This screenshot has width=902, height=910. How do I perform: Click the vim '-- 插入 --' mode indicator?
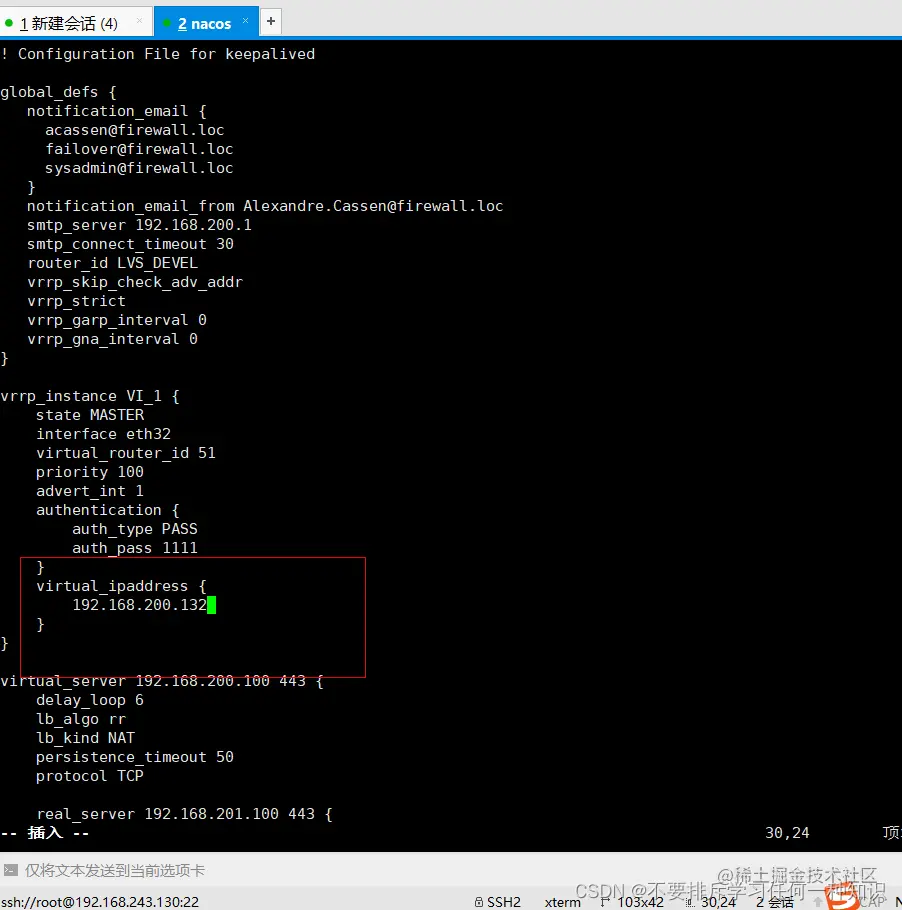click(x=45, y=833)
